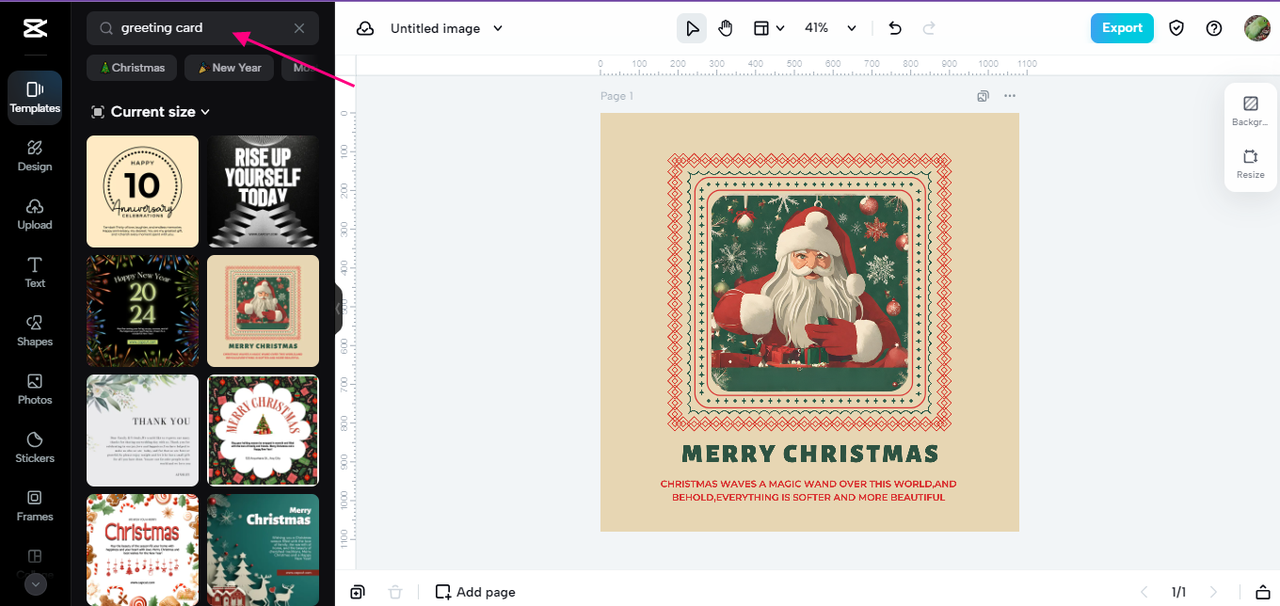
Task: Select the red Christmas waves caption text
Action: (808, 490)
